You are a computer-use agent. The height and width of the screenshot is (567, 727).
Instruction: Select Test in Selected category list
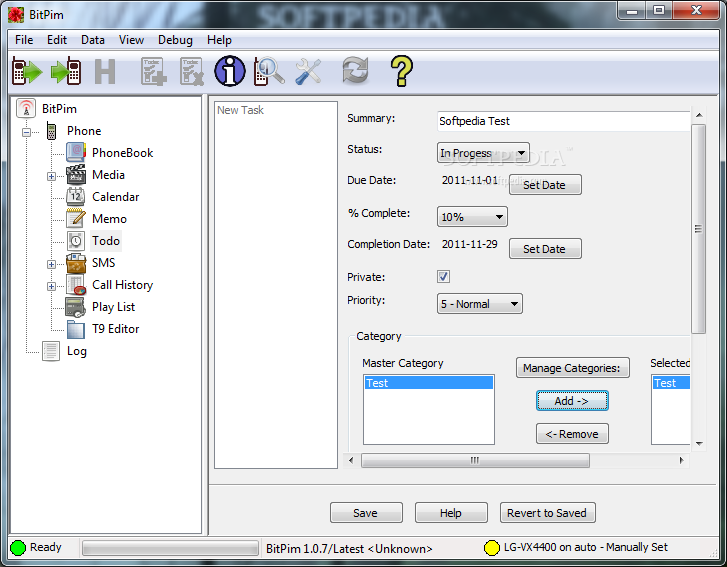click(x=671, y=383)
